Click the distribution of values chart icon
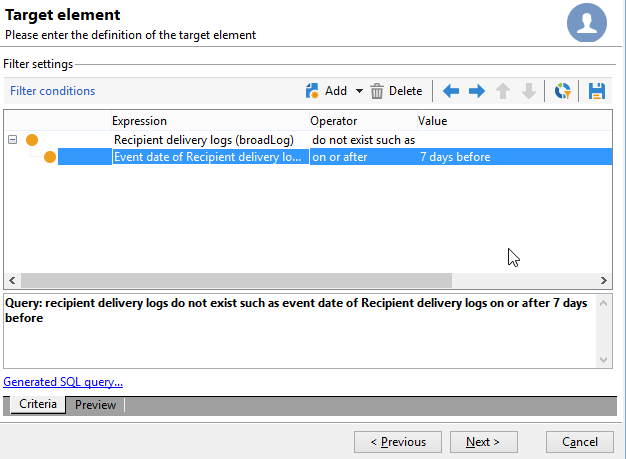The height and width of the screenshot is (459, 626). [x=563, y=91]
